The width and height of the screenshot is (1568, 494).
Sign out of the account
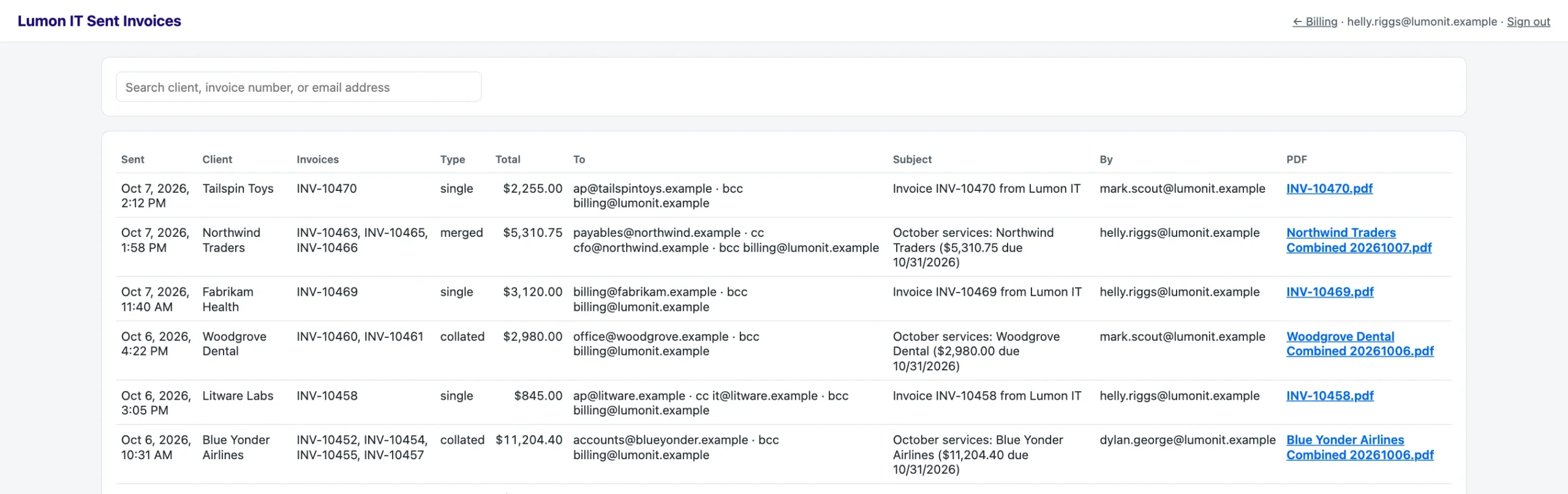[x=1528, y=21]
